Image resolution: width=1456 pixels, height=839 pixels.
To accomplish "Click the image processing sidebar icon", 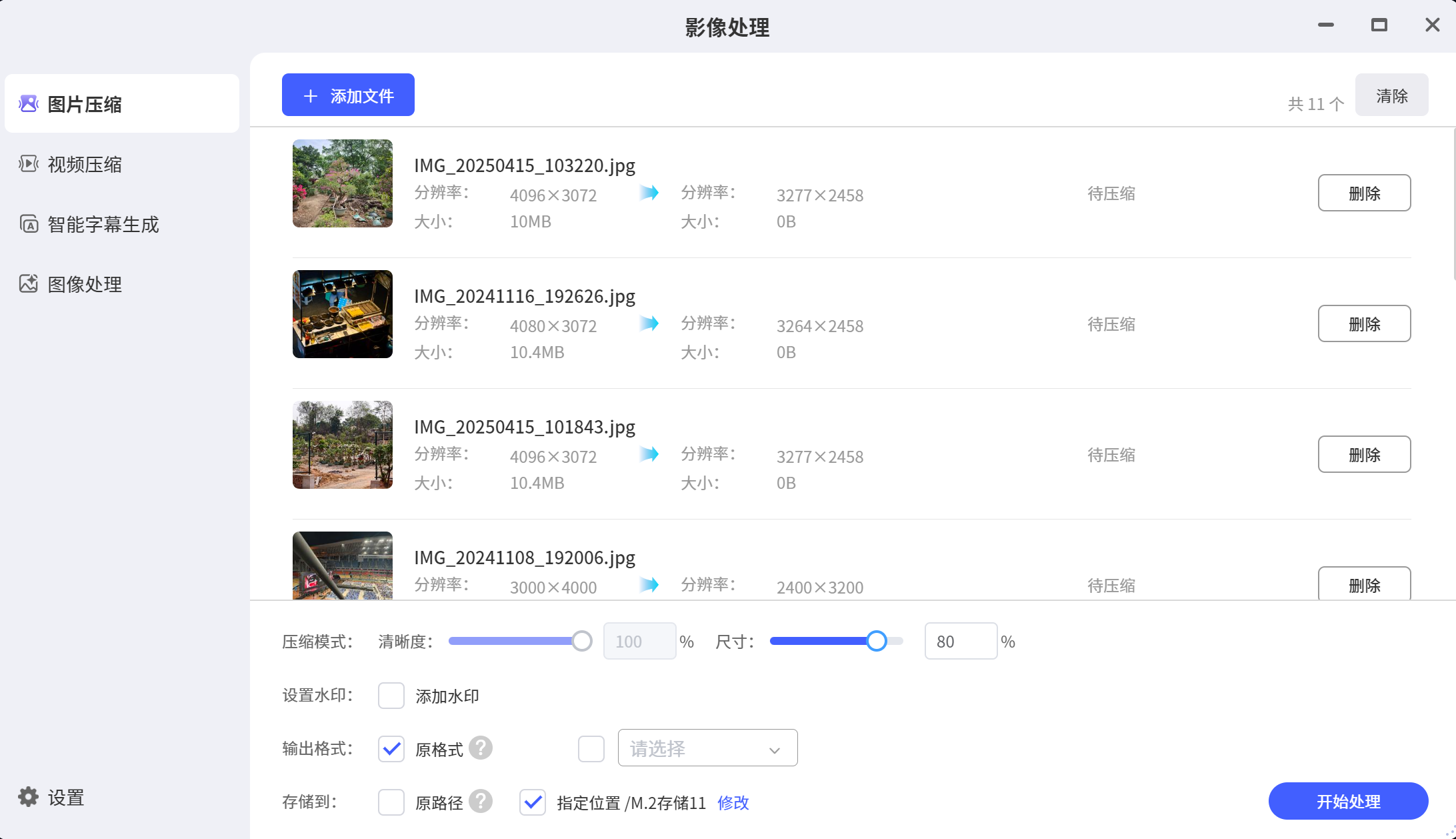I will coord(28,283).
